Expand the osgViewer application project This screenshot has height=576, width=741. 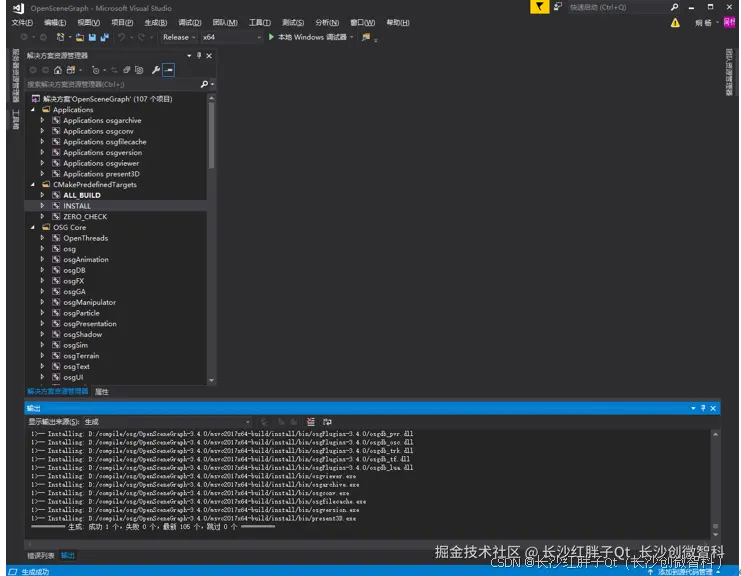42,163
